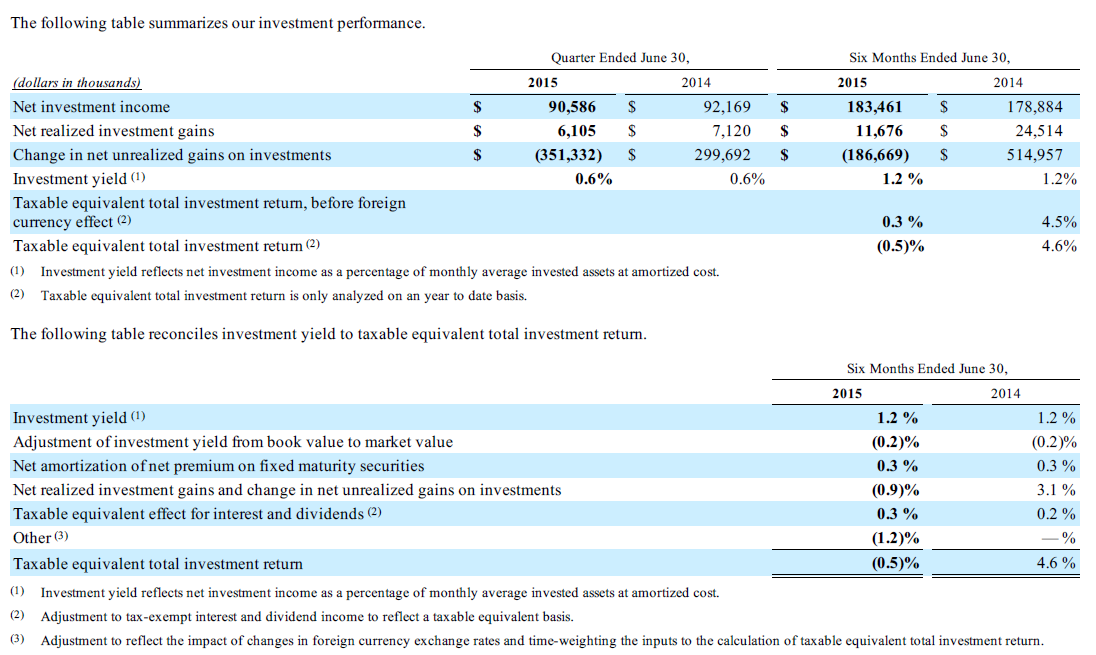Image resolution: width=1096 pixels, height=655 pixels.
Task: Click the value 299,692
Action: coord(722,155)
